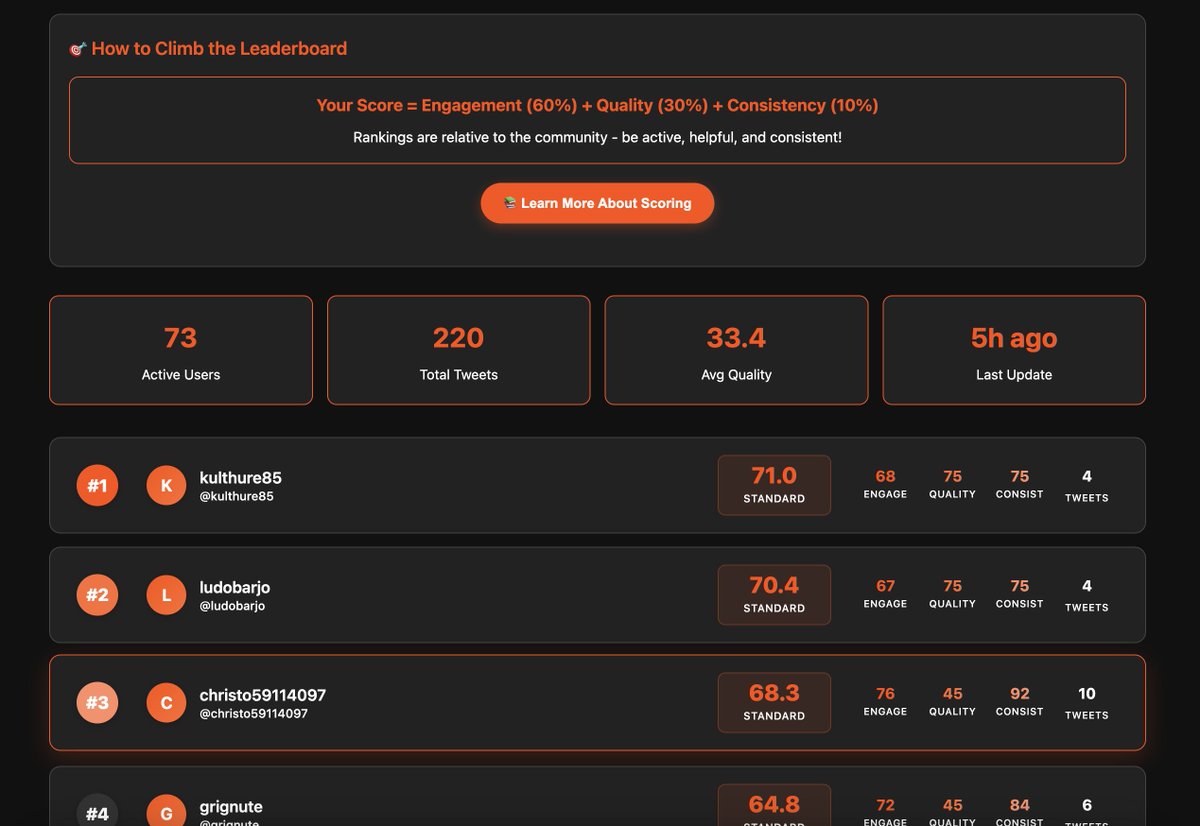
Task: Click the #1 rank badge
Action: [97, 486]
